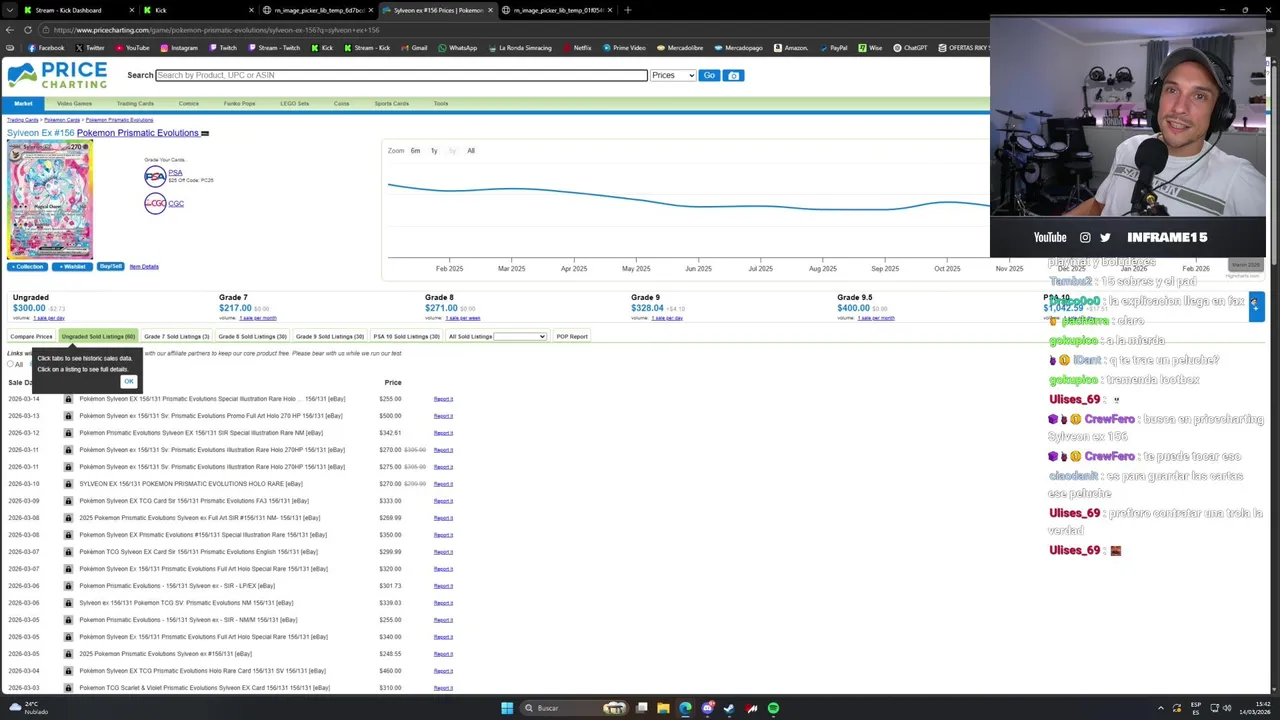Set chart zoom to All
The width and height of the screenshot is (1280, 720).
(471, 151)
